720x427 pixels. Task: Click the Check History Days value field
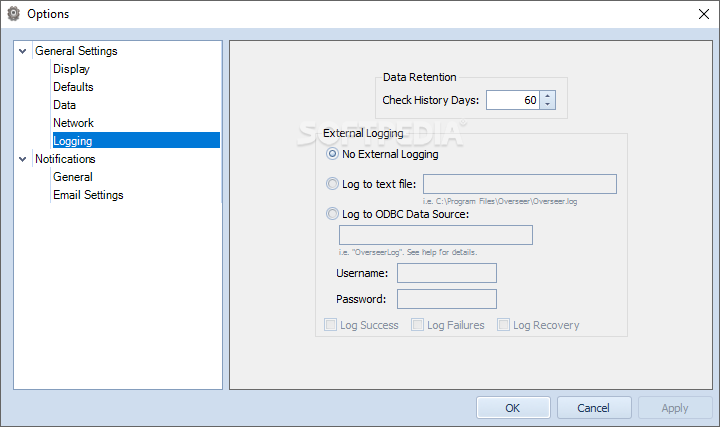513,100
